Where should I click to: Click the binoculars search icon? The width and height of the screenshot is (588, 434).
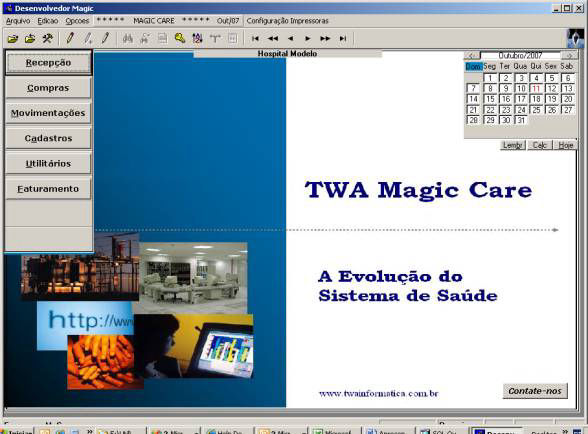tap(128, 38)
